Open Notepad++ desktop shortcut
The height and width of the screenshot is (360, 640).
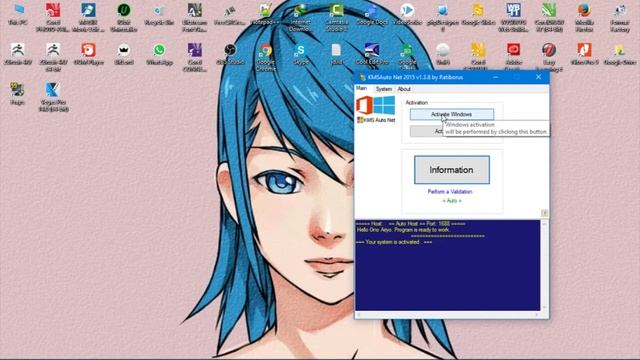(x=265, y=14)
